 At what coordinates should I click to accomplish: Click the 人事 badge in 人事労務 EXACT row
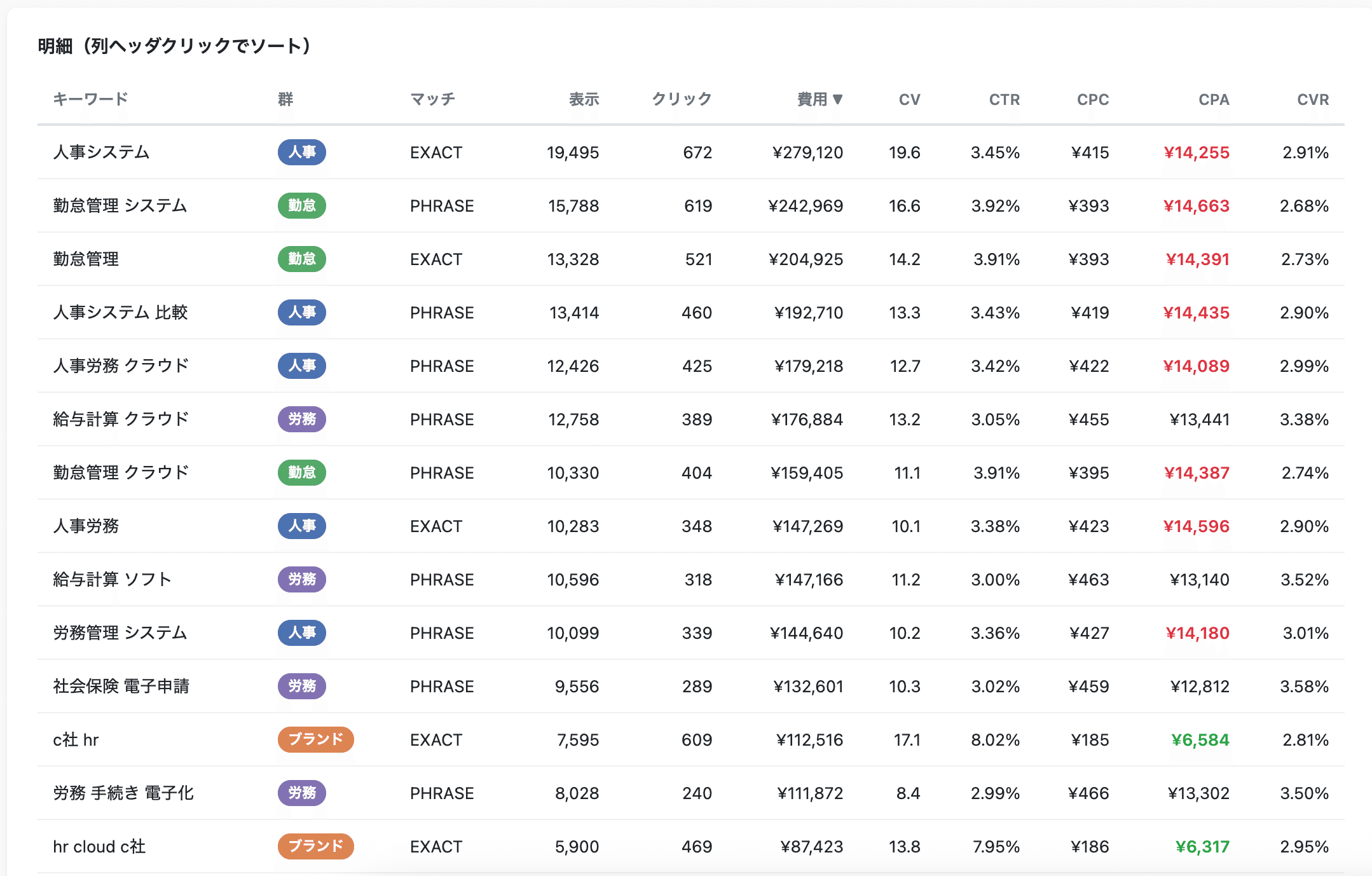[302, 526]
